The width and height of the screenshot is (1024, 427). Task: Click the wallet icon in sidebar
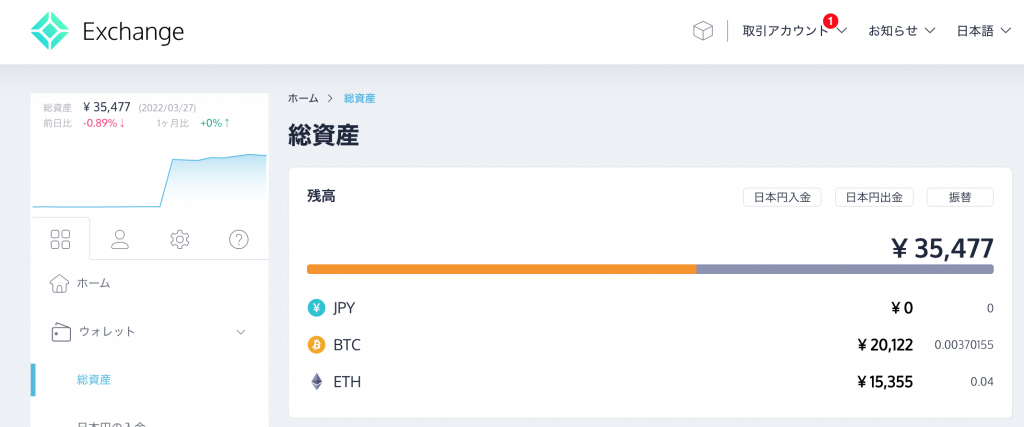pyautogui.click(x=60, y=331)
